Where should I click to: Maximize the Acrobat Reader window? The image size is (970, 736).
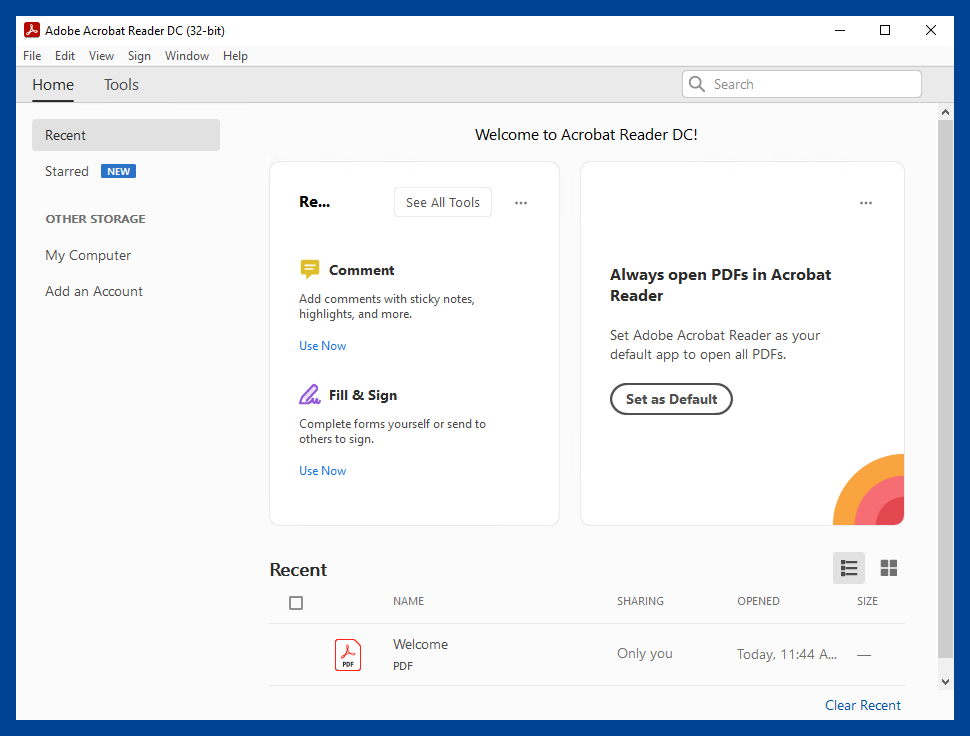point(885,30)
